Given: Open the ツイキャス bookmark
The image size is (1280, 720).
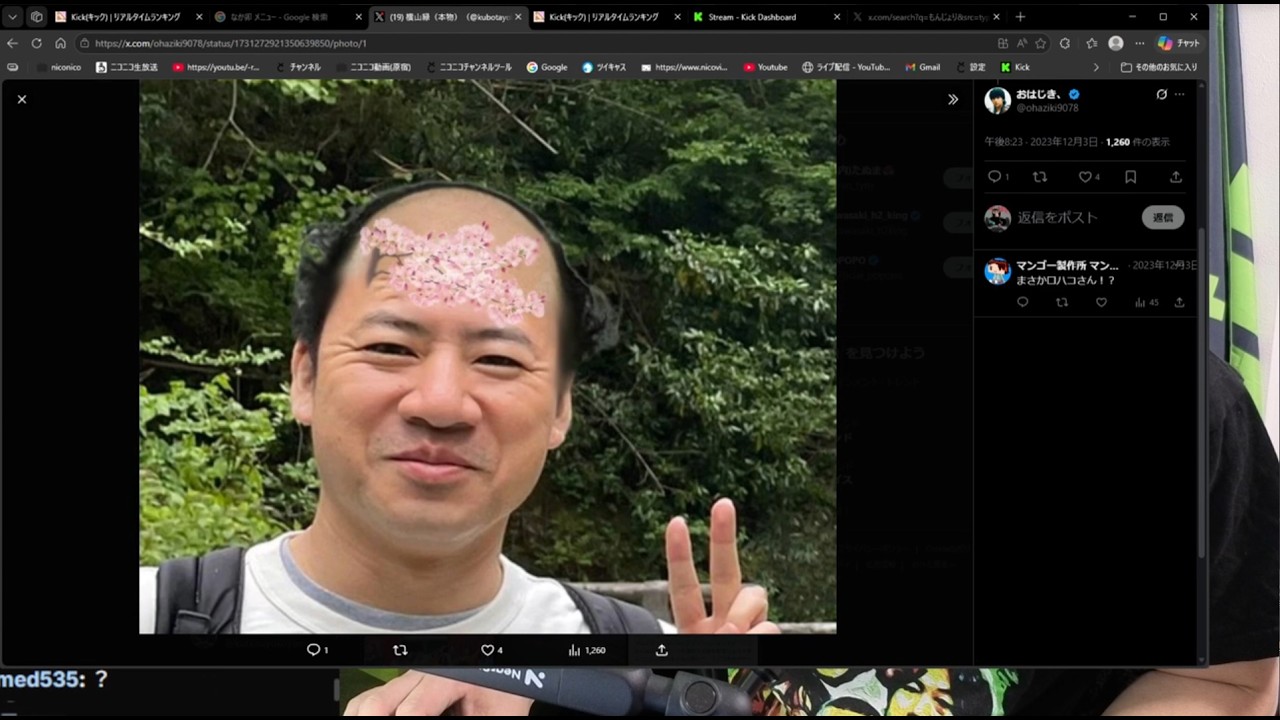Looking at the screenshot, I should click(604, 67).
